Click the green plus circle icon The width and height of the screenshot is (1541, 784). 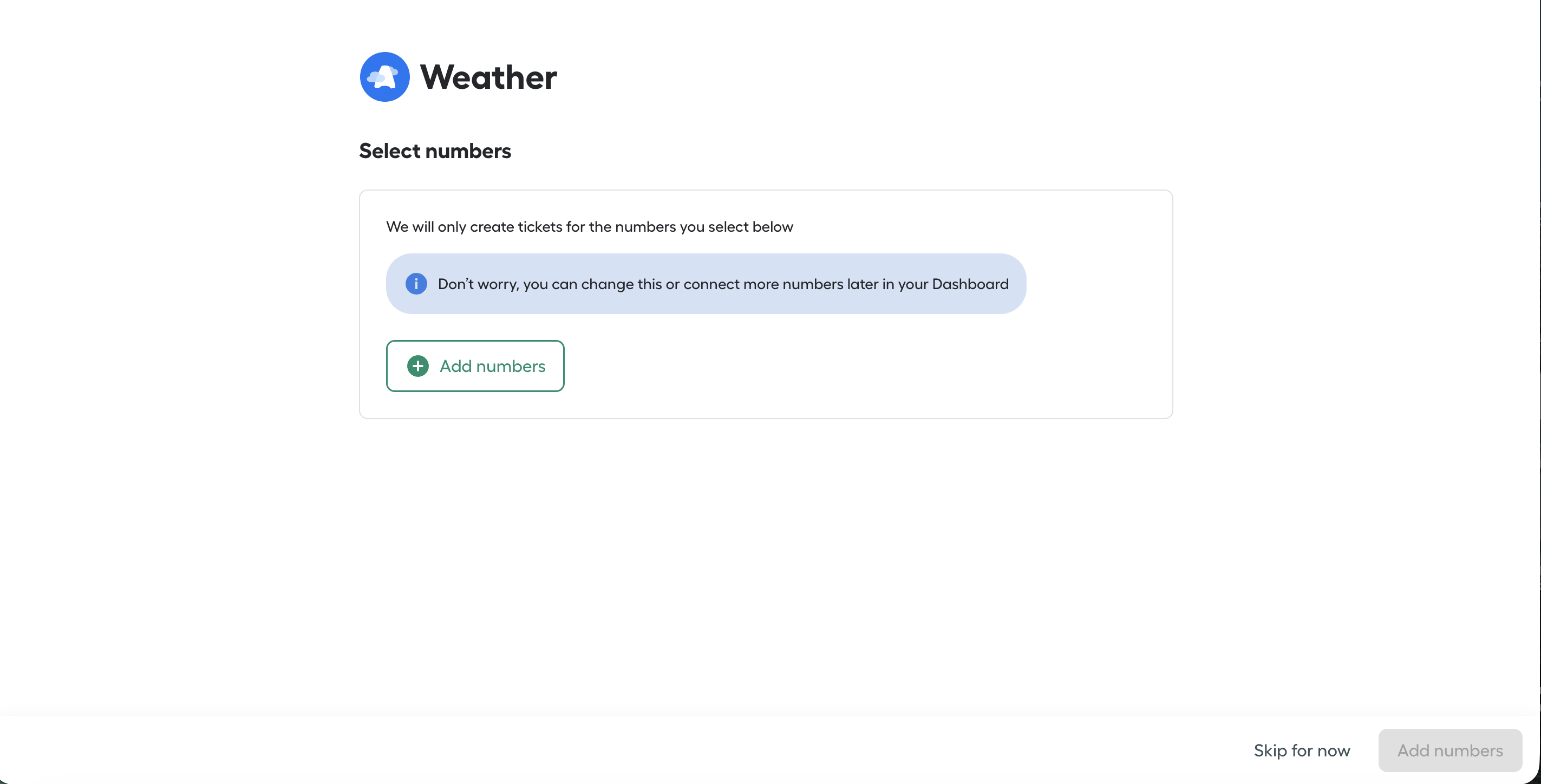coord(417,366)
